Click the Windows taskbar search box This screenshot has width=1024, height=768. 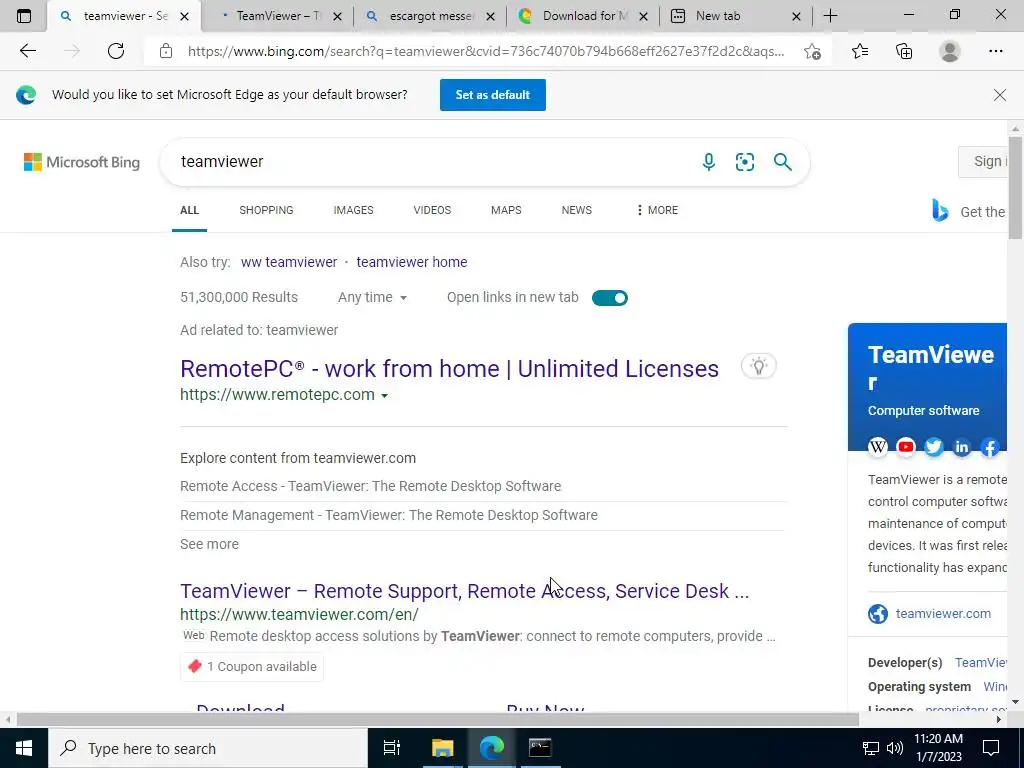(x=208, y=748)
